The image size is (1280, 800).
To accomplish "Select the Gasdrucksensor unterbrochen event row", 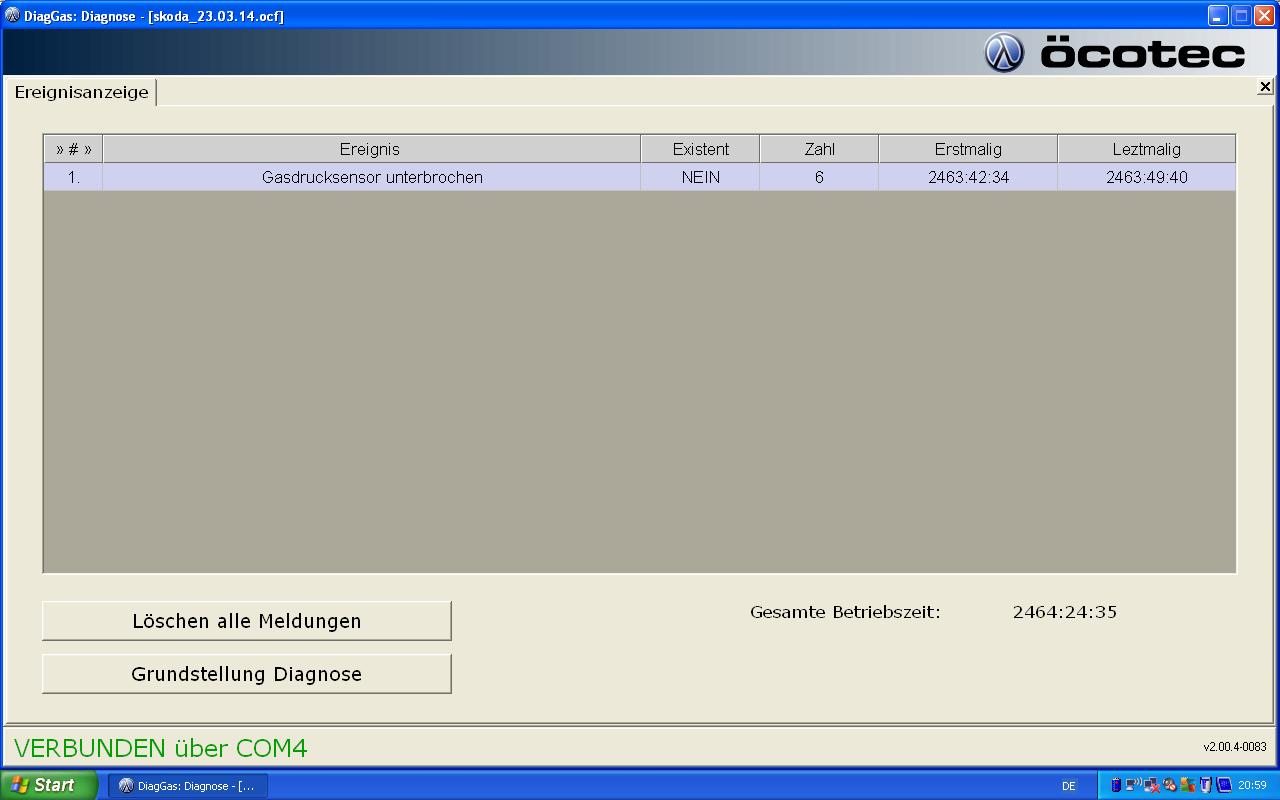I will click(x=372, y=178).
